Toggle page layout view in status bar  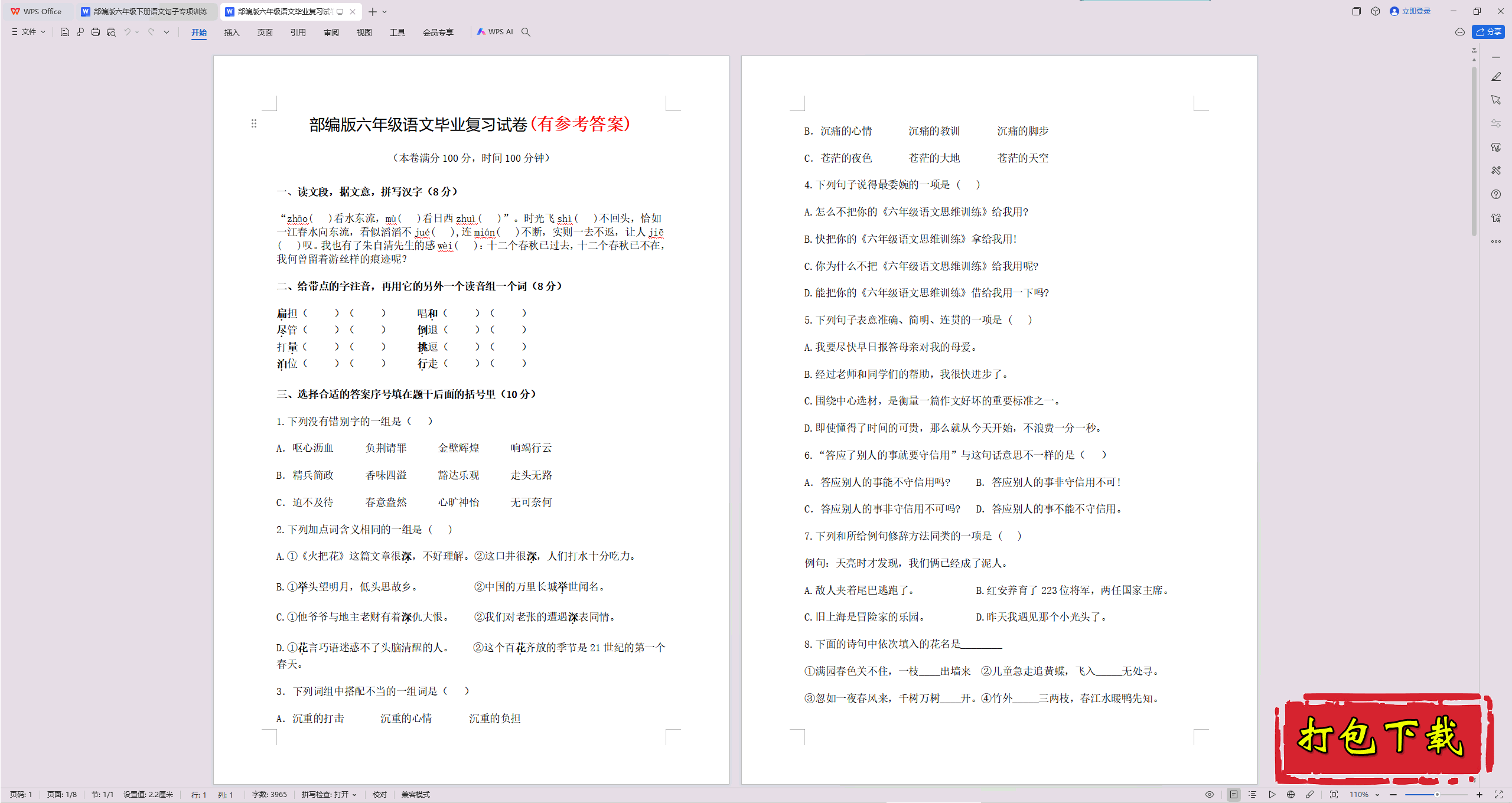[1233, 795]
